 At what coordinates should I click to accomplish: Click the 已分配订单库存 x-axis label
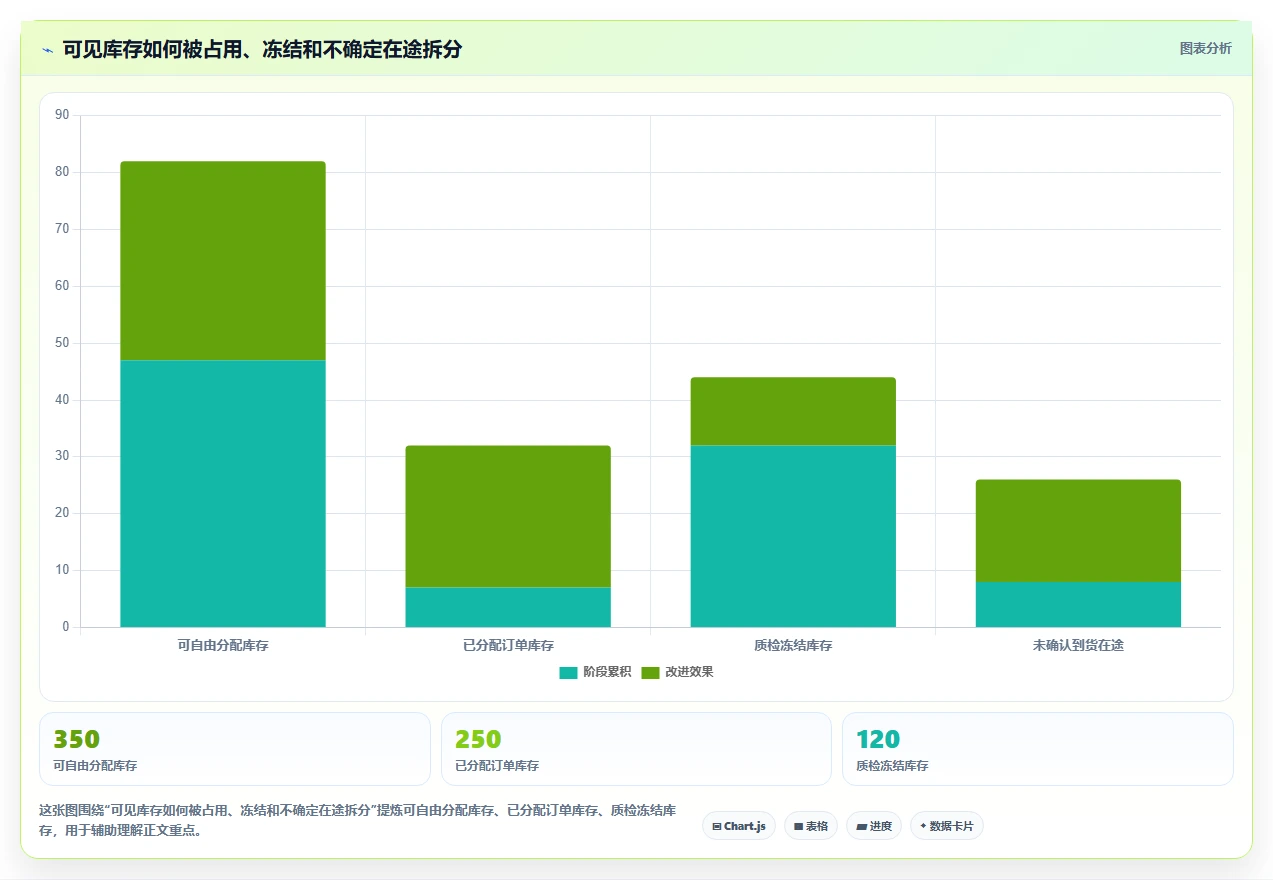click(508, 645)
